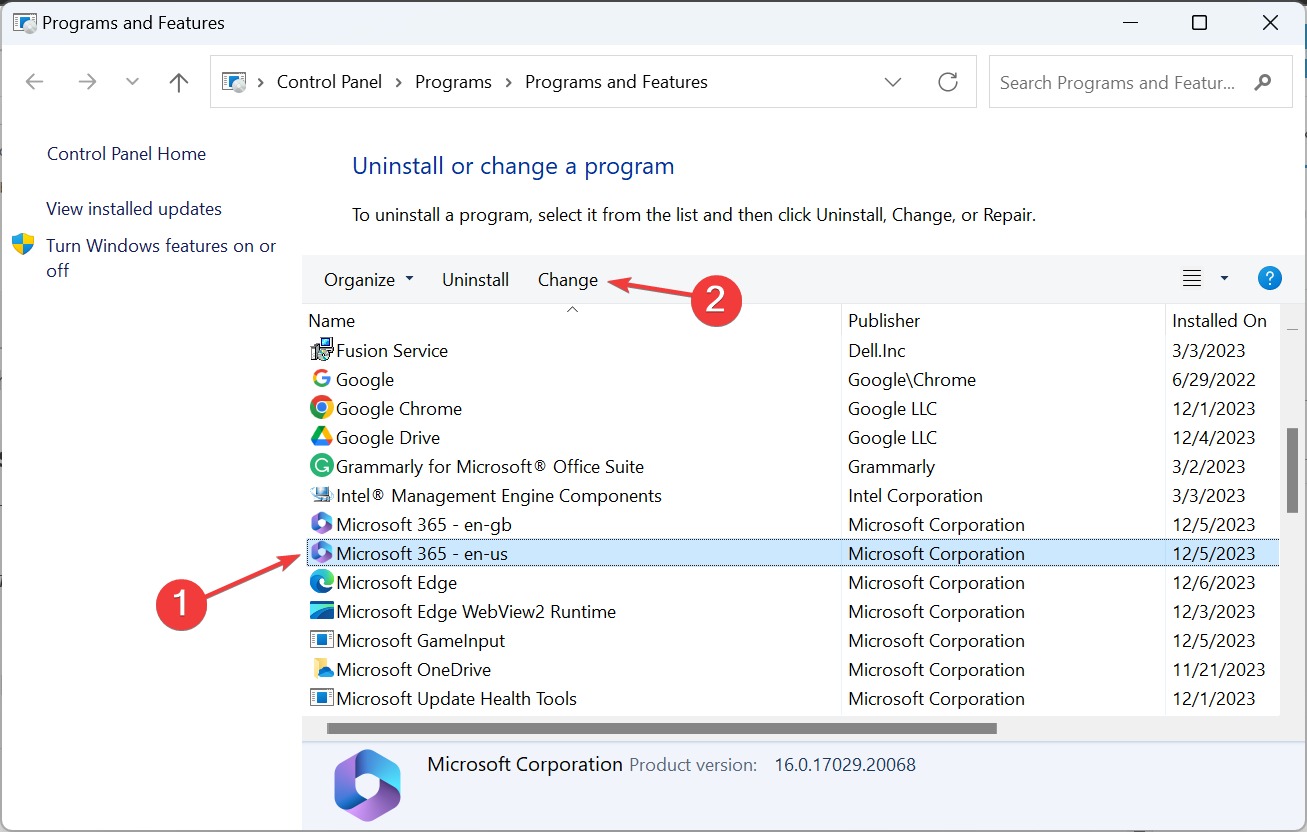Image resolution: width=1307 pixels, height=832 pixels.
Task: Click Control Panel breadcrumb in address bar
Action: [329, 82]
